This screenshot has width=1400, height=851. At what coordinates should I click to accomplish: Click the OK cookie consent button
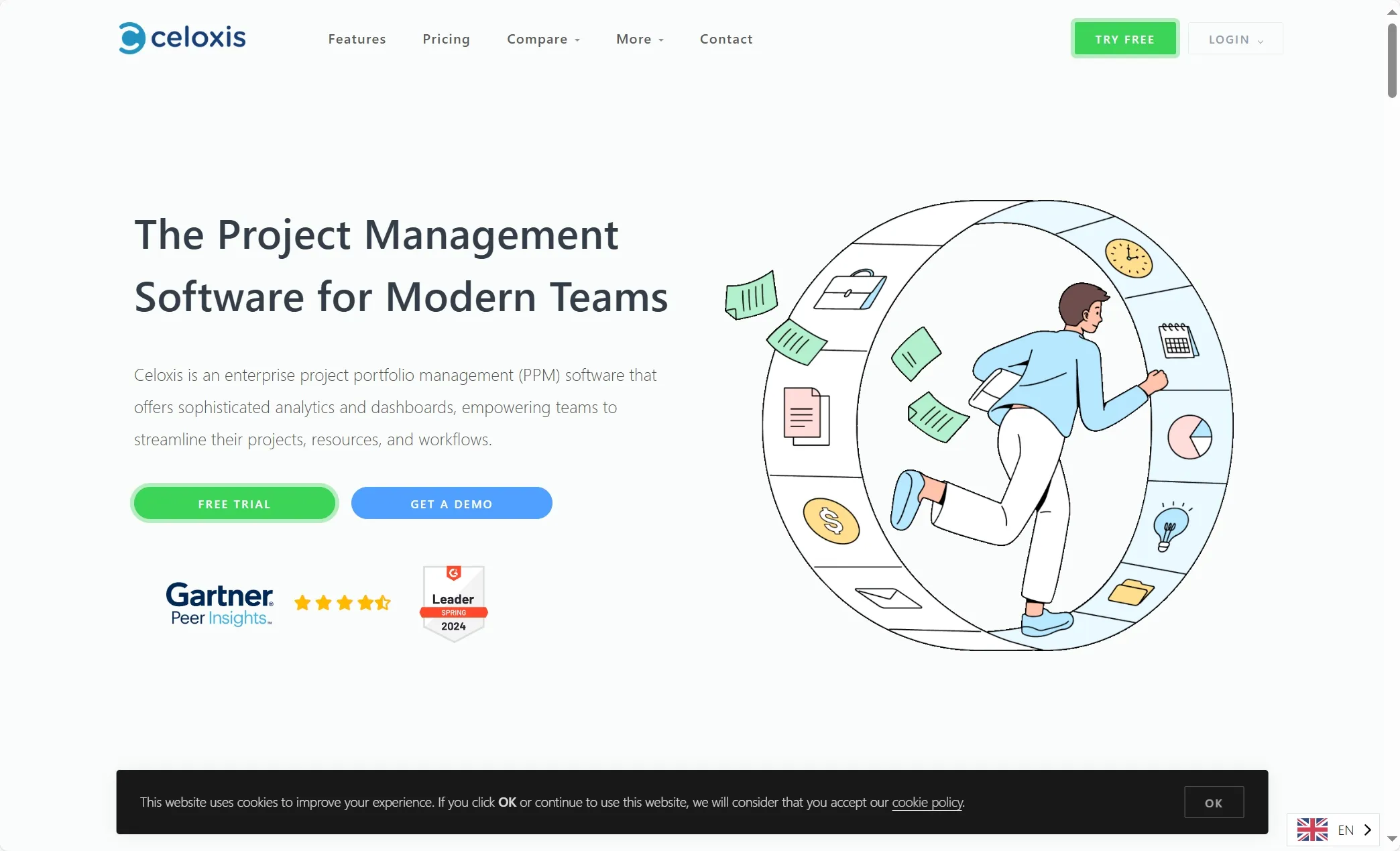(x=1214, y=802)
